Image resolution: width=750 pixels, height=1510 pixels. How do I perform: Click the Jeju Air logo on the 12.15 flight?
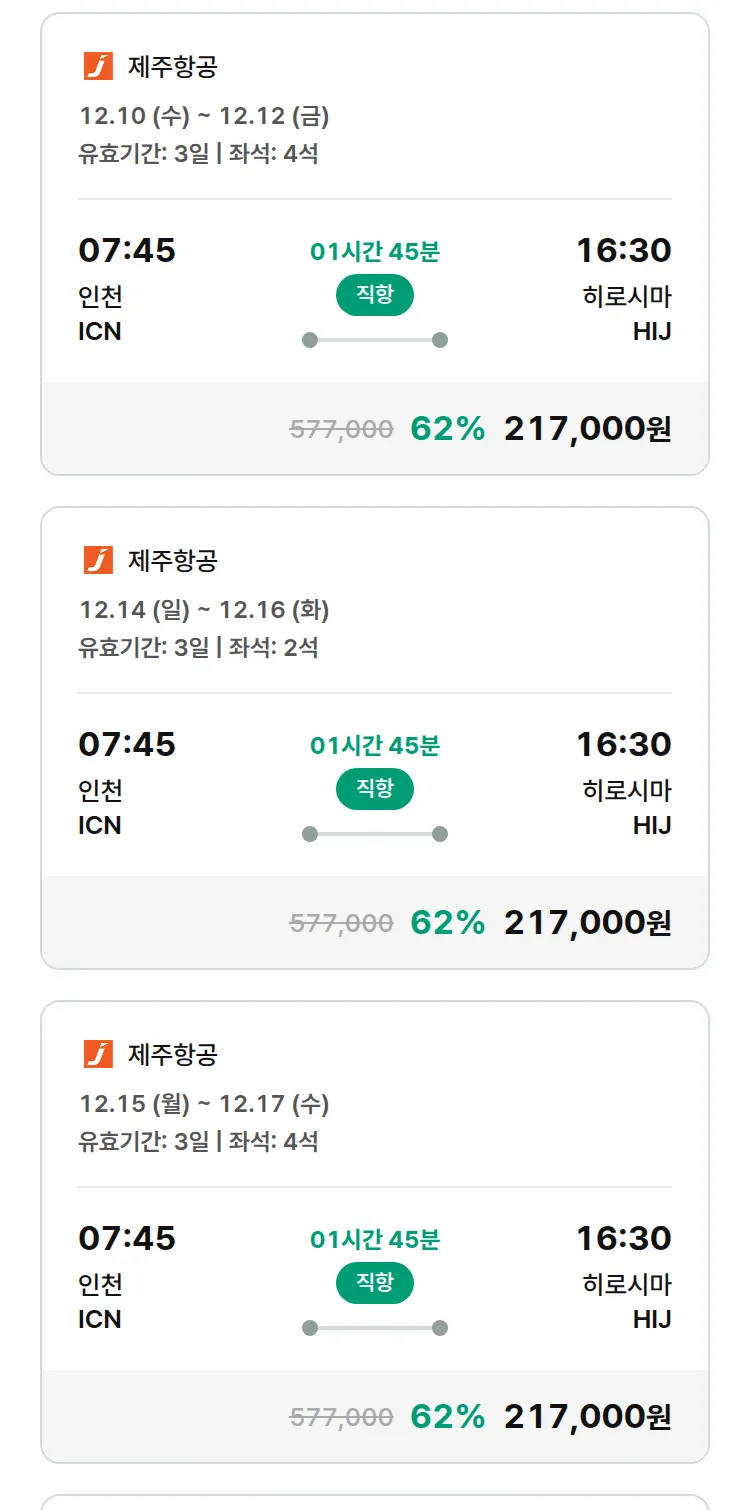coord(98,1054)
